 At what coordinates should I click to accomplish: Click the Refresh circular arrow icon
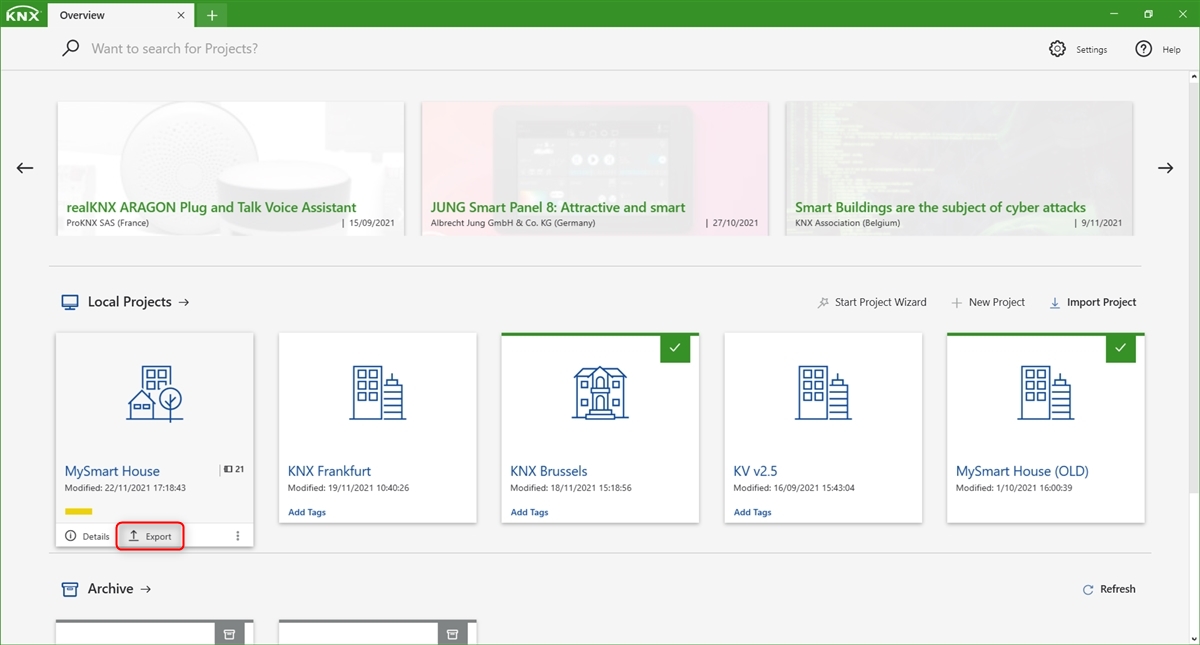tap(1088, 590)
